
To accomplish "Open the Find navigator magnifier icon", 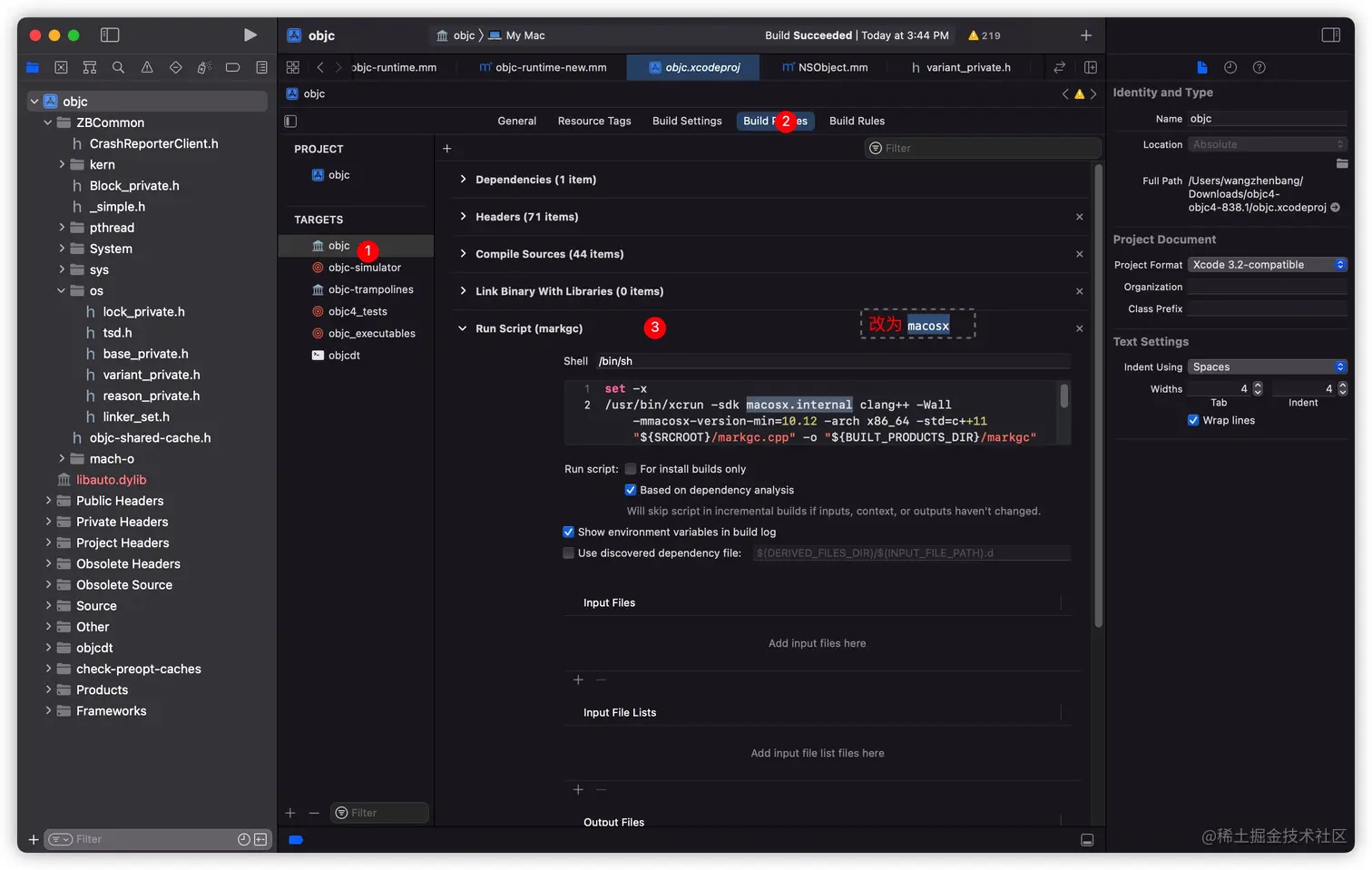I will point(118,67).
